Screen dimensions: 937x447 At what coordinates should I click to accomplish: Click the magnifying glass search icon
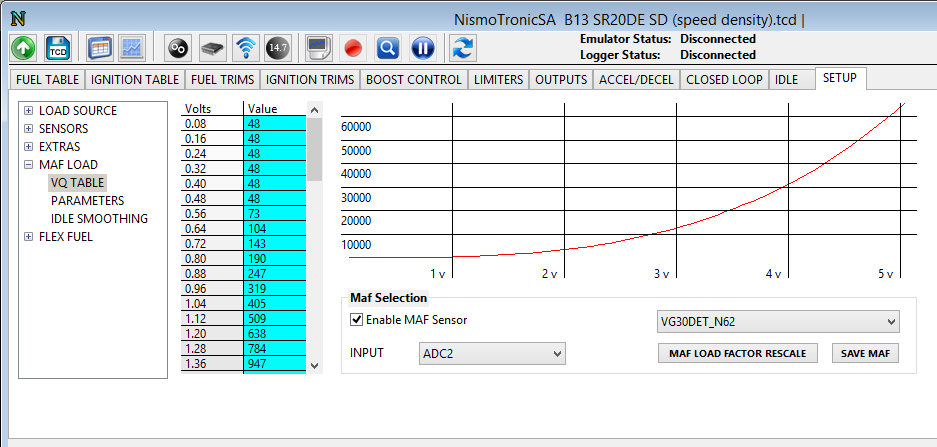(x=388, y=47)
